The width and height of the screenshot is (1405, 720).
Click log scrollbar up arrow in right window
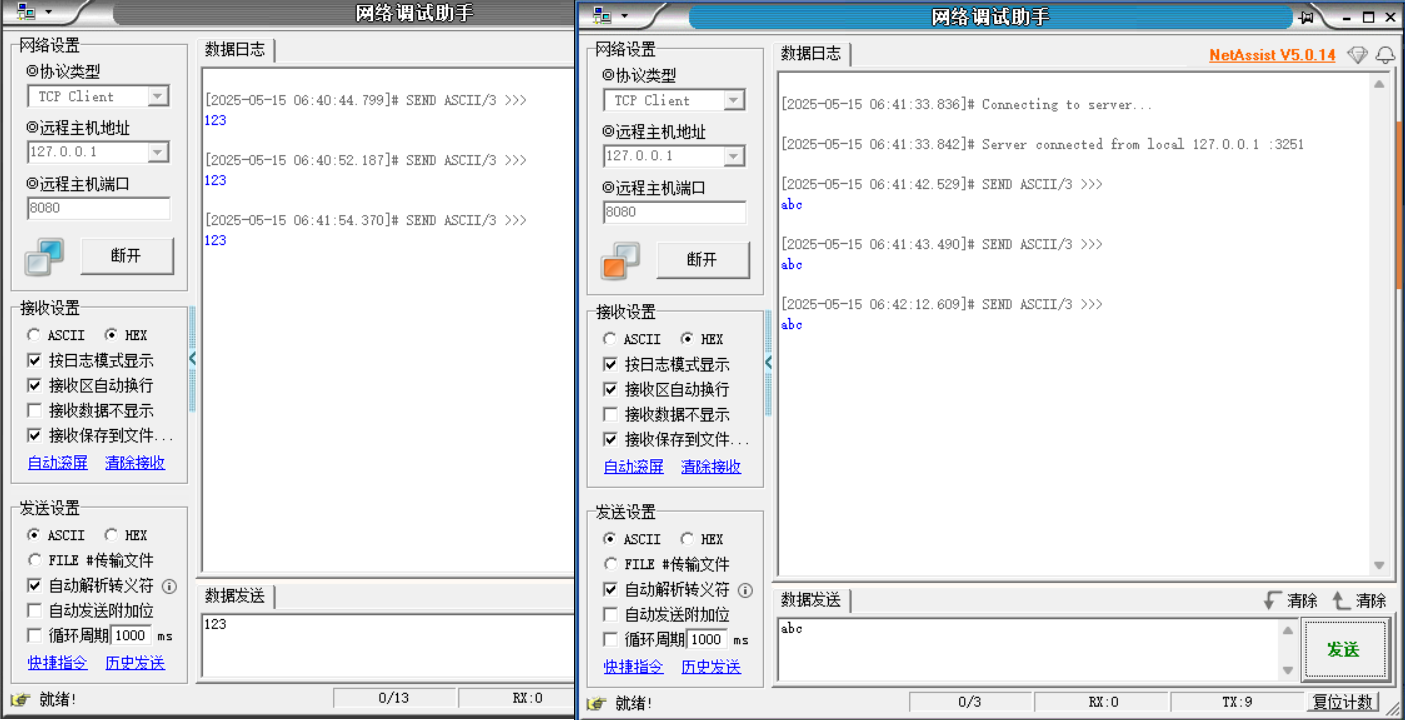coord(1379,84)
